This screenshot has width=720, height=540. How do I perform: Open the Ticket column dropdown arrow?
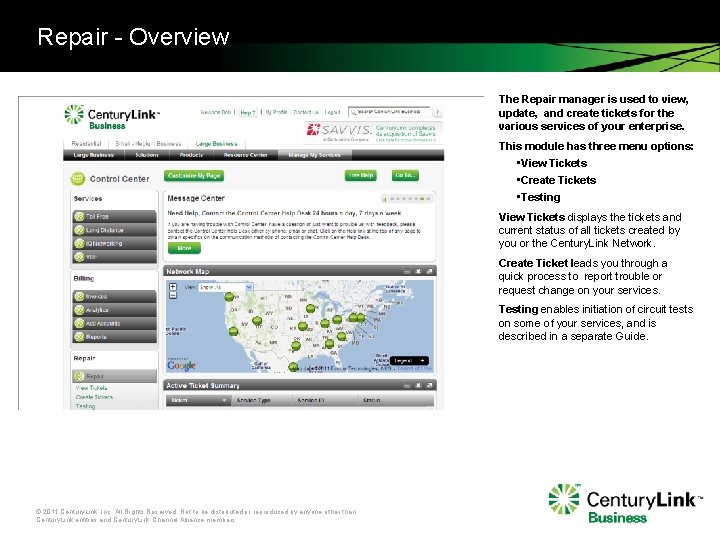[224, 401]
